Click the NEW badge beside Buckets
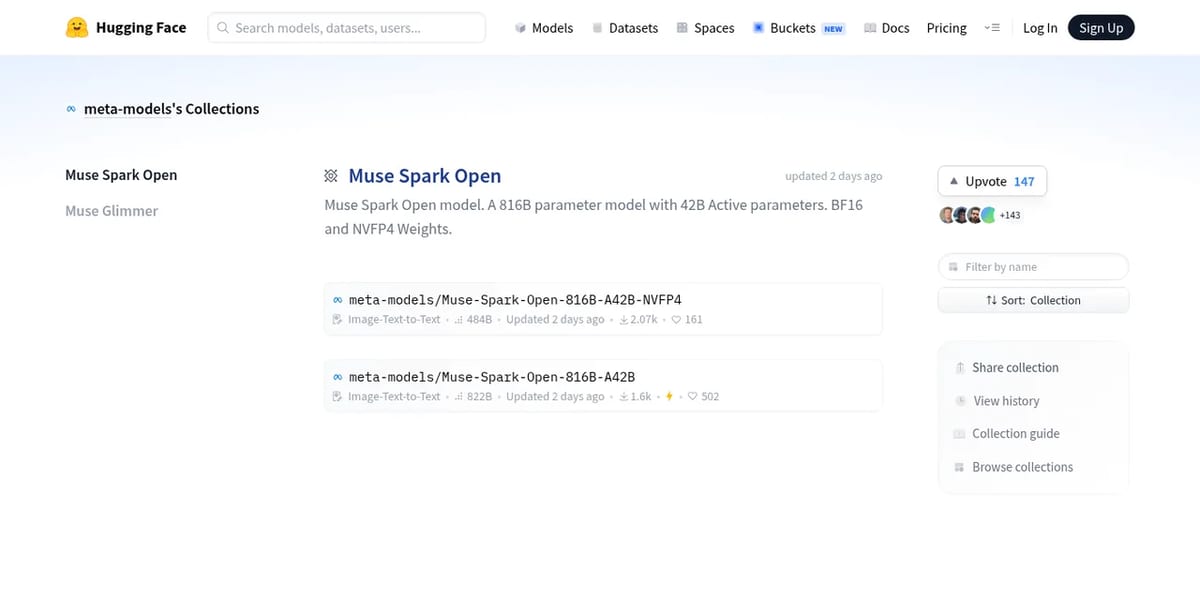The height and width of the screenshot is (600, 1200). coord(833,29)
